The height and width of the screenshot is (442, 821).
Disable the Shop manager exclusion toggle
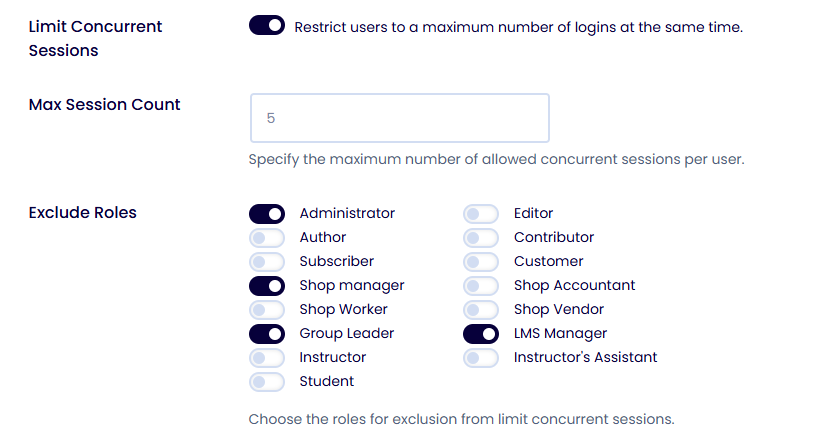[x=267, y=285]
